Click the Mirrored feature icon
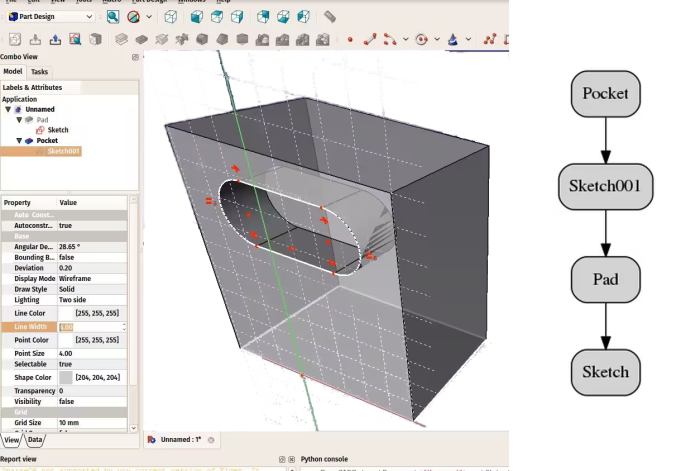The width and height of the screenshot is (700, 471). (x=262, y=39)
